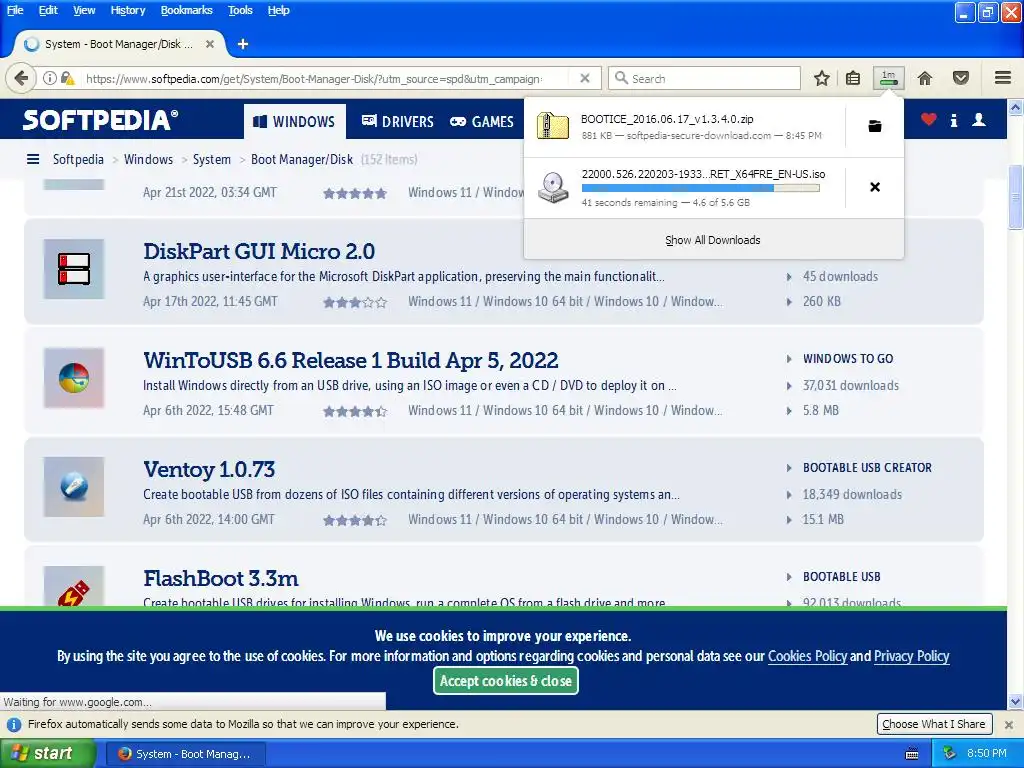Open WinToUSB app thumbnail icon
This screenshot has height=768, width=1024.
[74, 378]
